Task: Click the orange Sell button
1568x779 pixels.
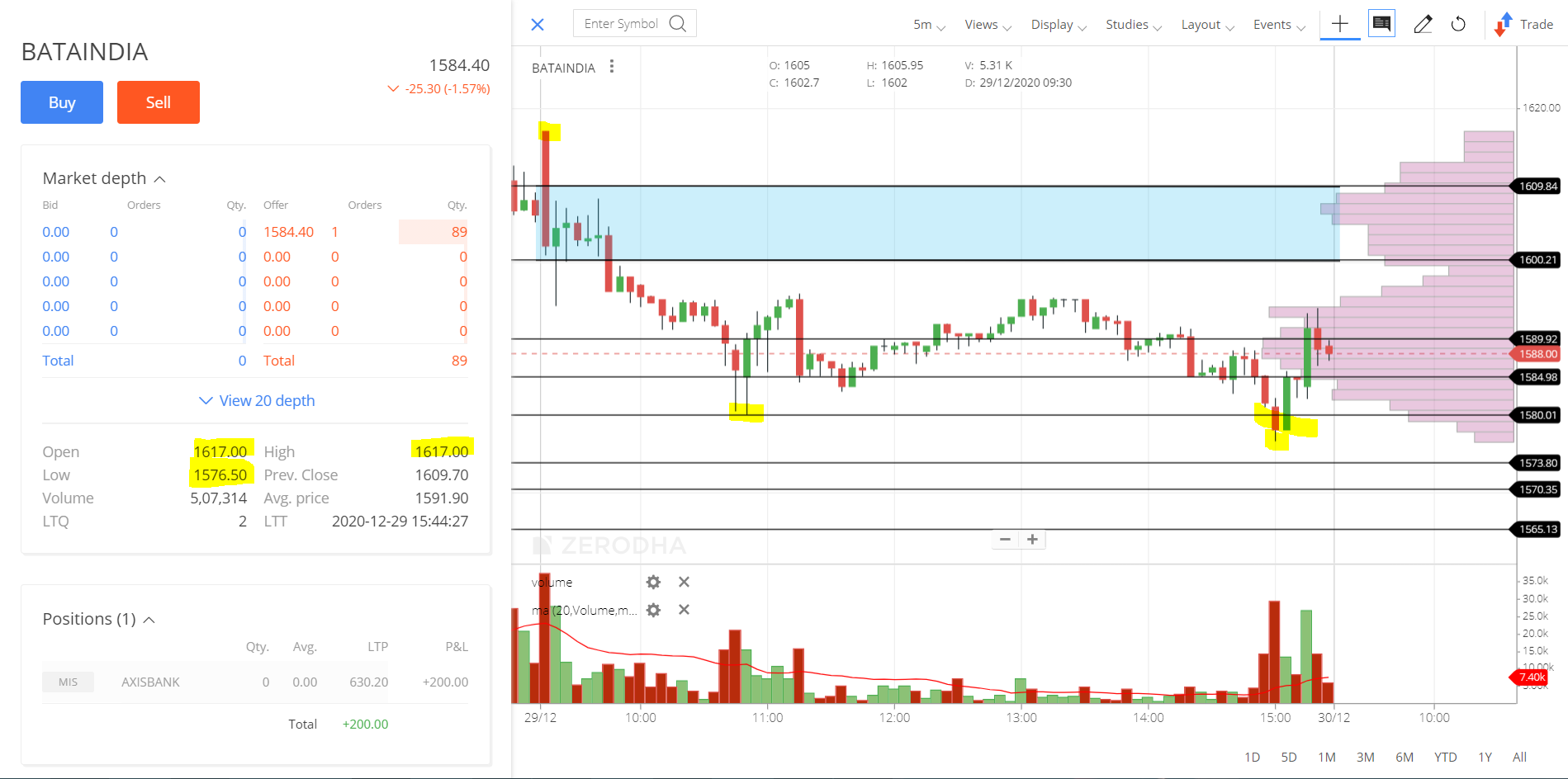Action: [x=159, y=102]
